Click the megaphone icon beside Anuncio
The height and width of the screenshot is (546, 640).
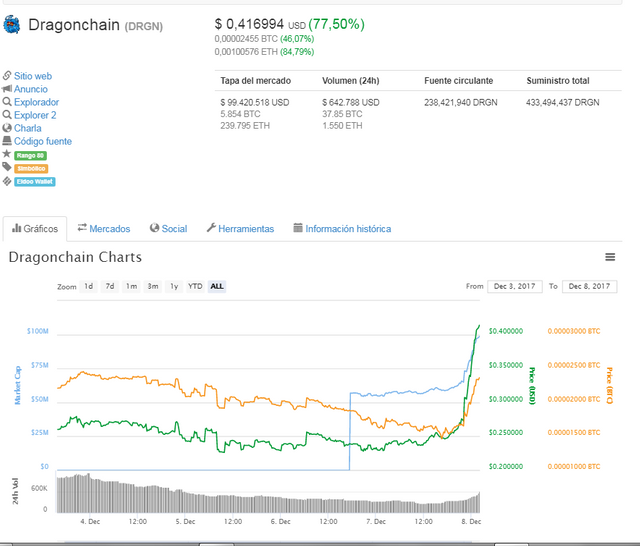coord(7,89)
